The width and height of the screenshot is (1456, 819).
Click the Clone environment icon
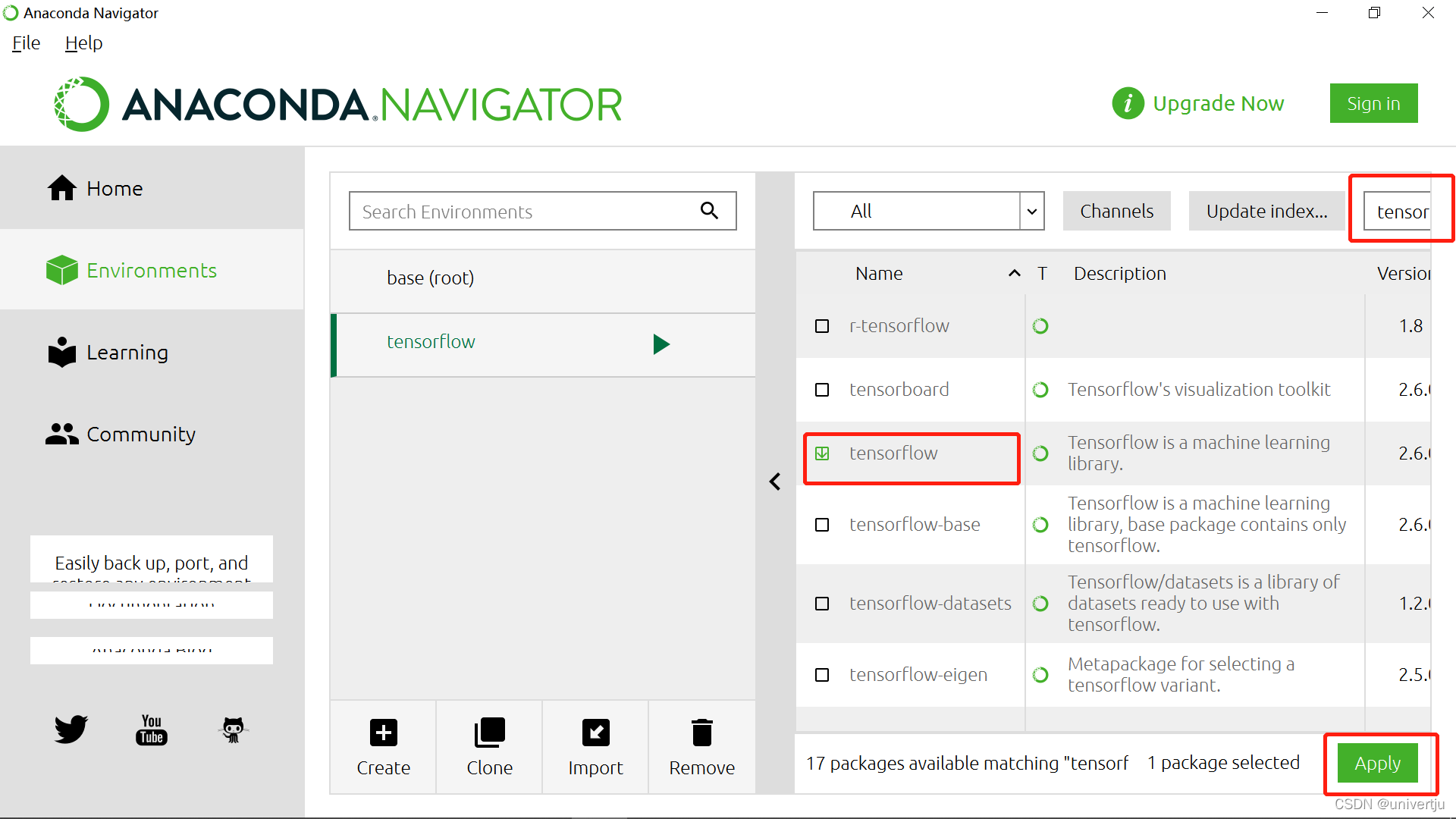489,733
